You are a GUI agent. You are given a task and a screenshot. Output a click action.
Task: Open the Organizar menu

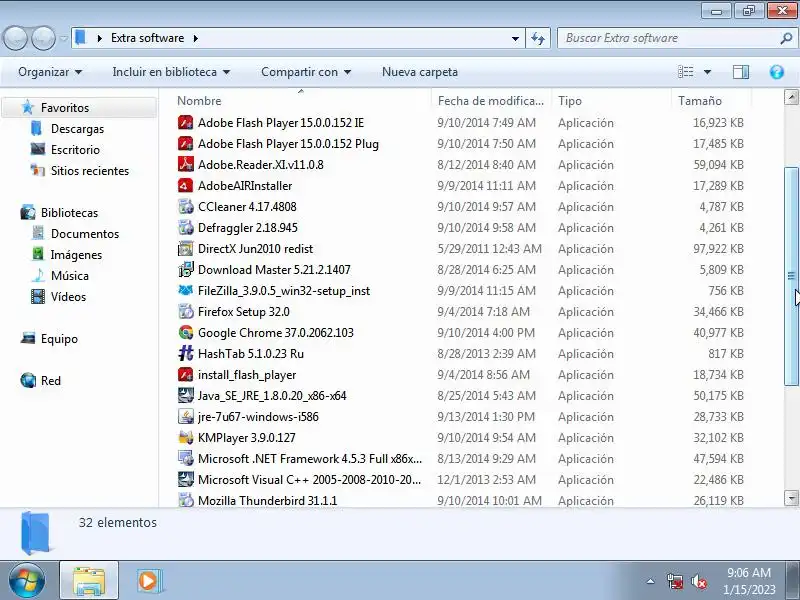tap(50, 72)
